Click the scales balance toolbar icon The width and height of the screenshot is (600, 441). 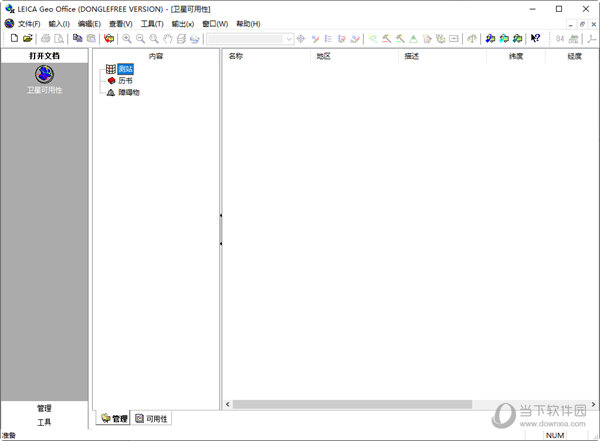472,38
